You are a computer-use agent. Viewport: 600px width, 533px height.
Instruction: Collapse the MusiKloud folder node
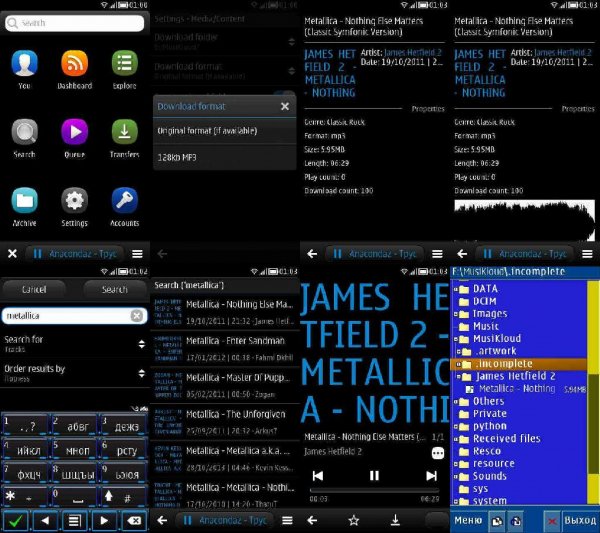point(456,339)
